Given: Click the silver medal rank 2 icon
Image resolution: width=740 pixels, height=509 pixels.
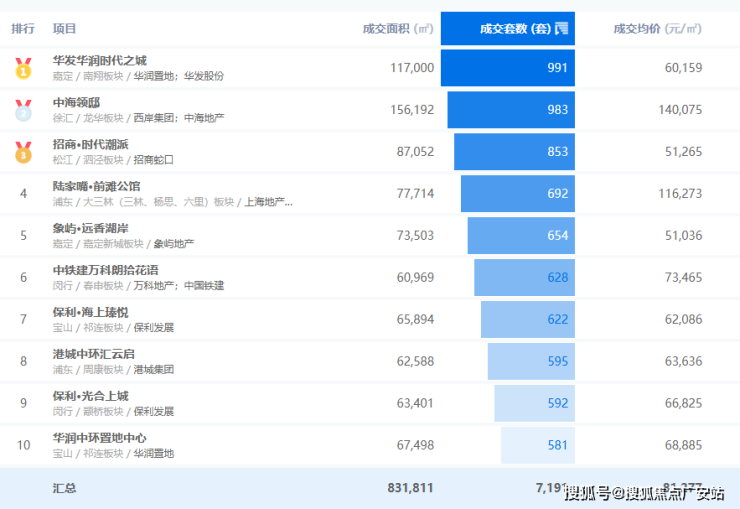Looking at the screenshot, I should click(23, 110).
